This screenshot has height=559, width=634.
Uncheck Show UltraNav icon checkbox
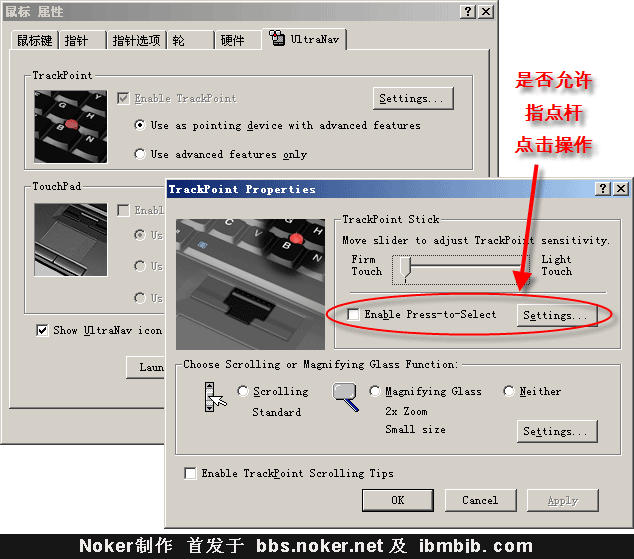click(42, 330)
